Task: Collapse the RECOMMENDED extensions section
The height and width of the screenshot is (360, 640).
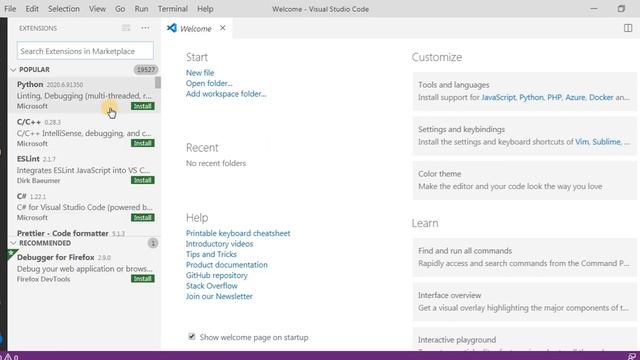Action: tap(13, 243)
